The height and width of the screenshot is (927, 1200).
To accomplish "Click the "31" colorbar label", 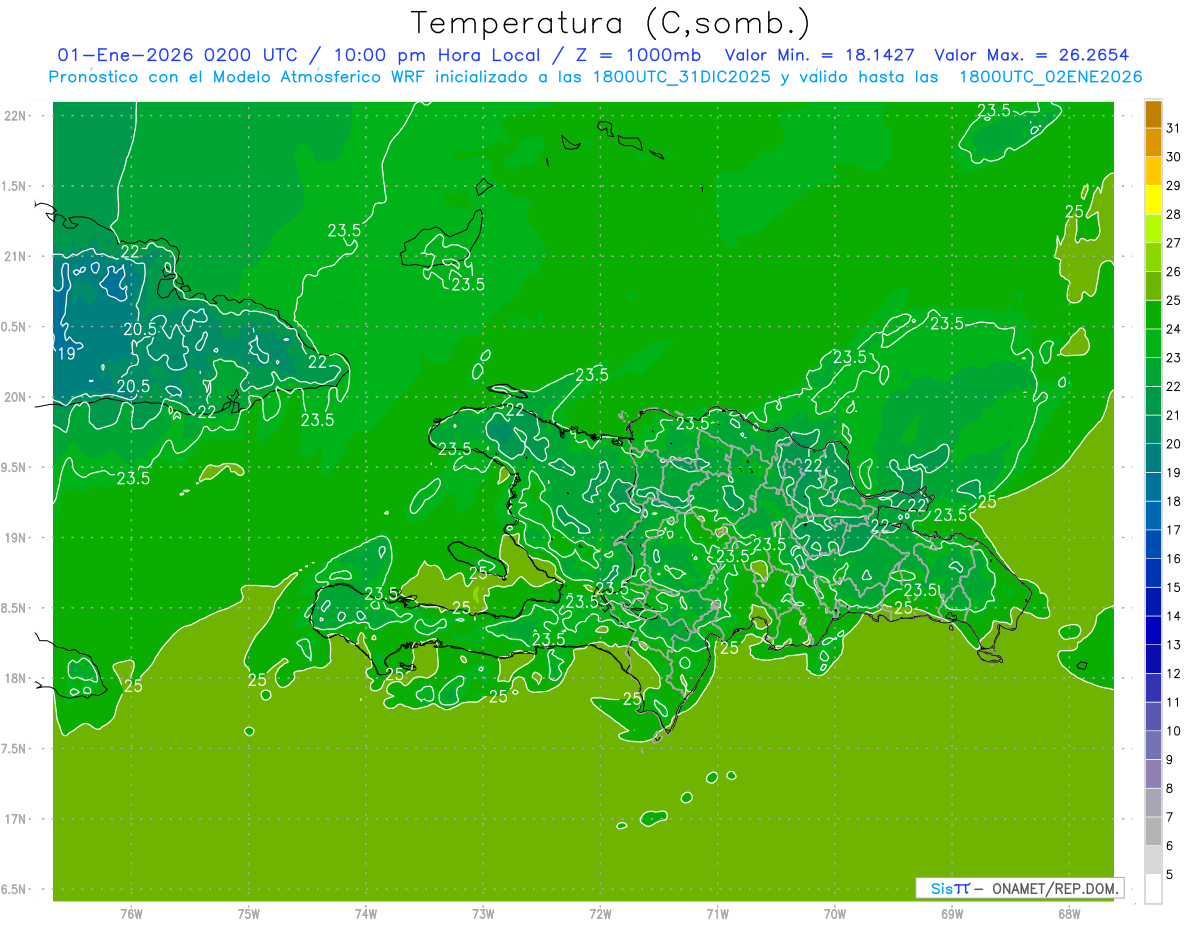I will click(x=1174, y=127).
